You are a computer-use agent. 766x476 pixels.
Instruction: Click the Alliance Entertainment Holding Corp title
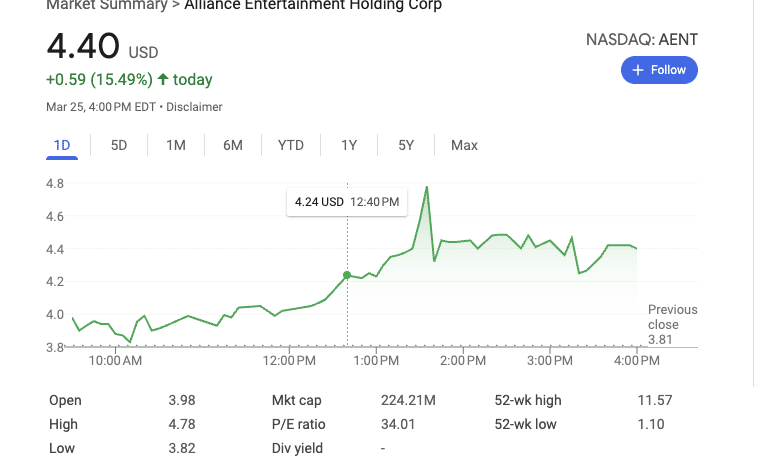click(x=313, y=5)
